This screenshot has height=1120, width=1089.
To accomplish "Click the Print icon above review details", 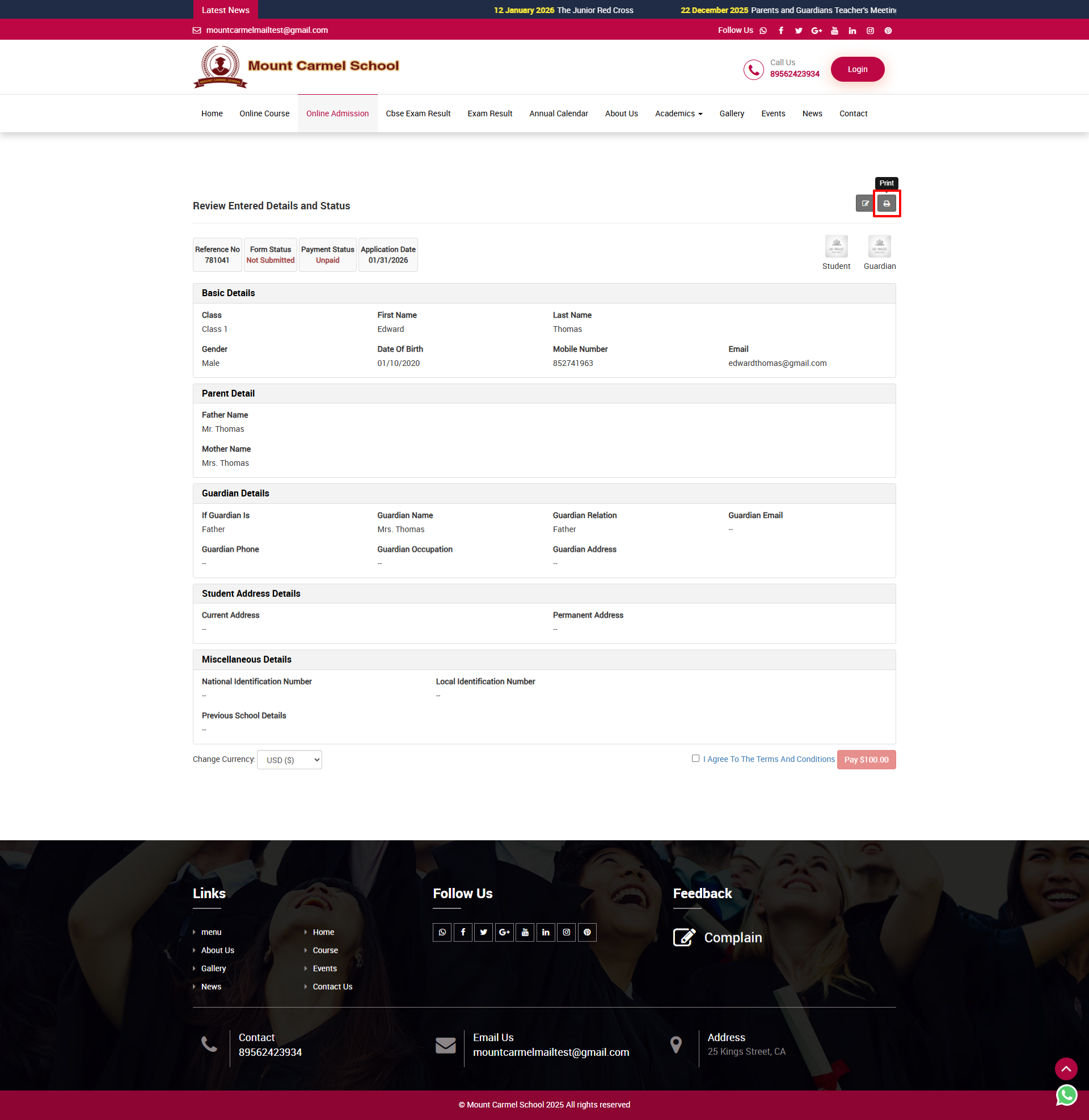I will point(887,203).
